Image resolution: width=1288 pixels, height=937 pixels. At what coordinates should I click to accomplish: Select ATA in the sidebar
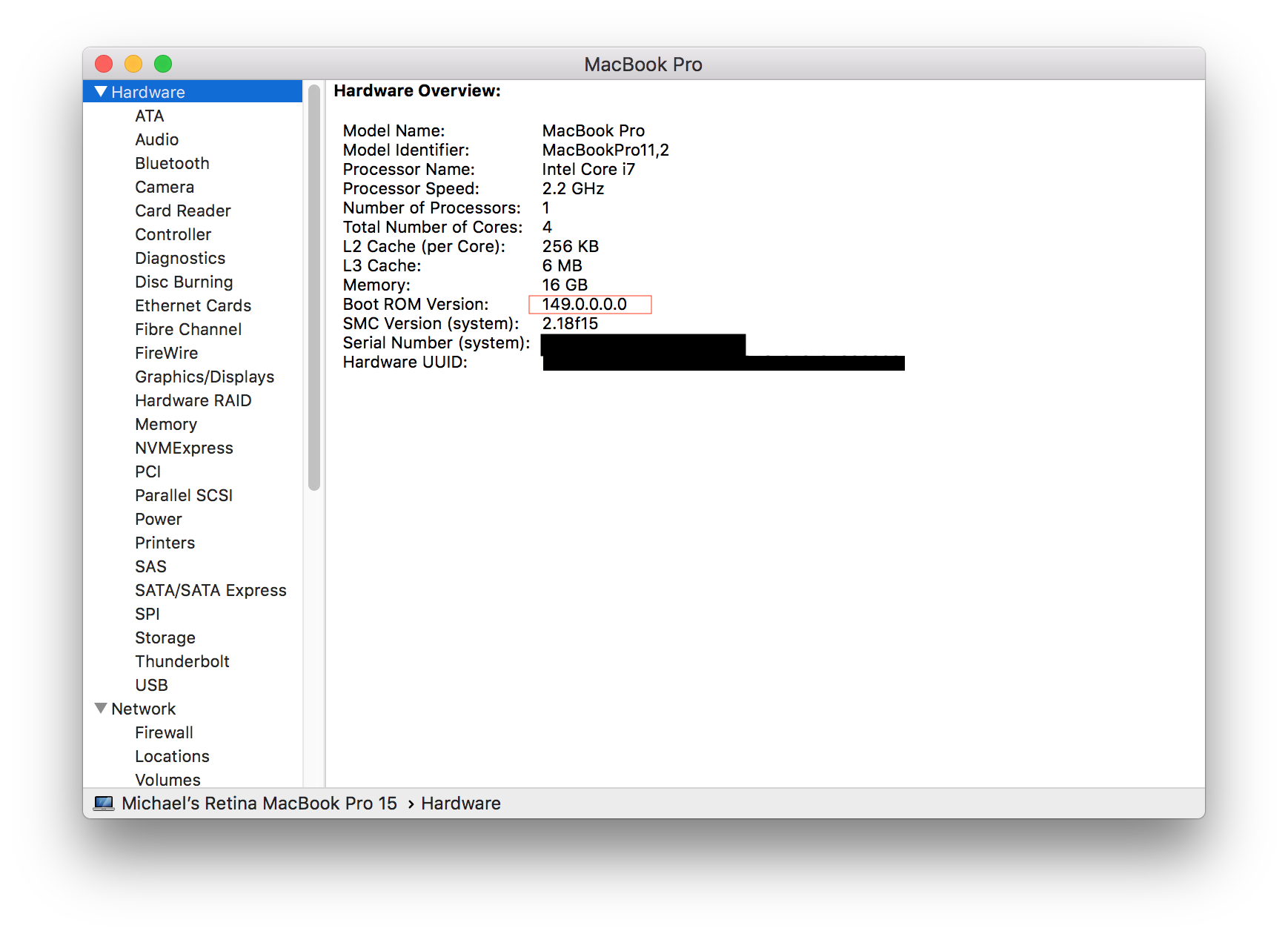150,116
